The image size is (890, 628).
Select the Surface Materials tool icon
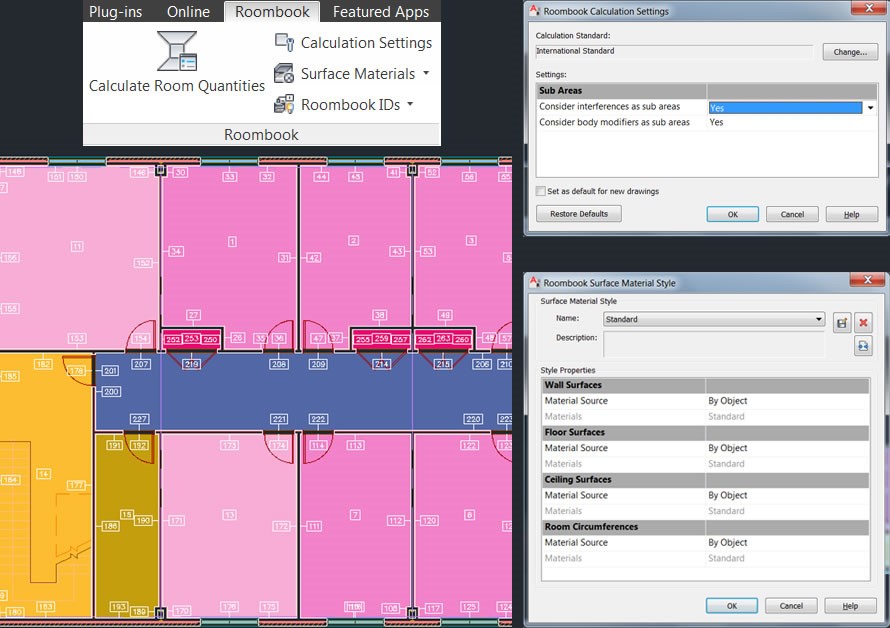[283, 73]
